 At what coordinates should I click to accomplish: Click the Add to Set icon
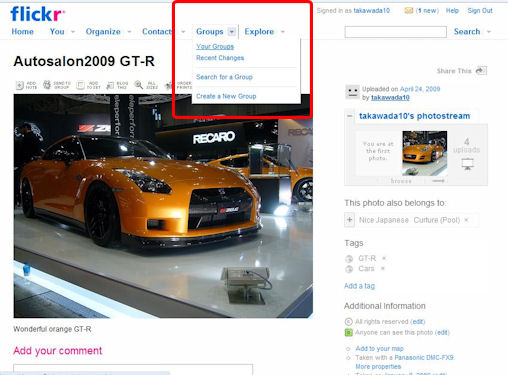pos(80,85)
